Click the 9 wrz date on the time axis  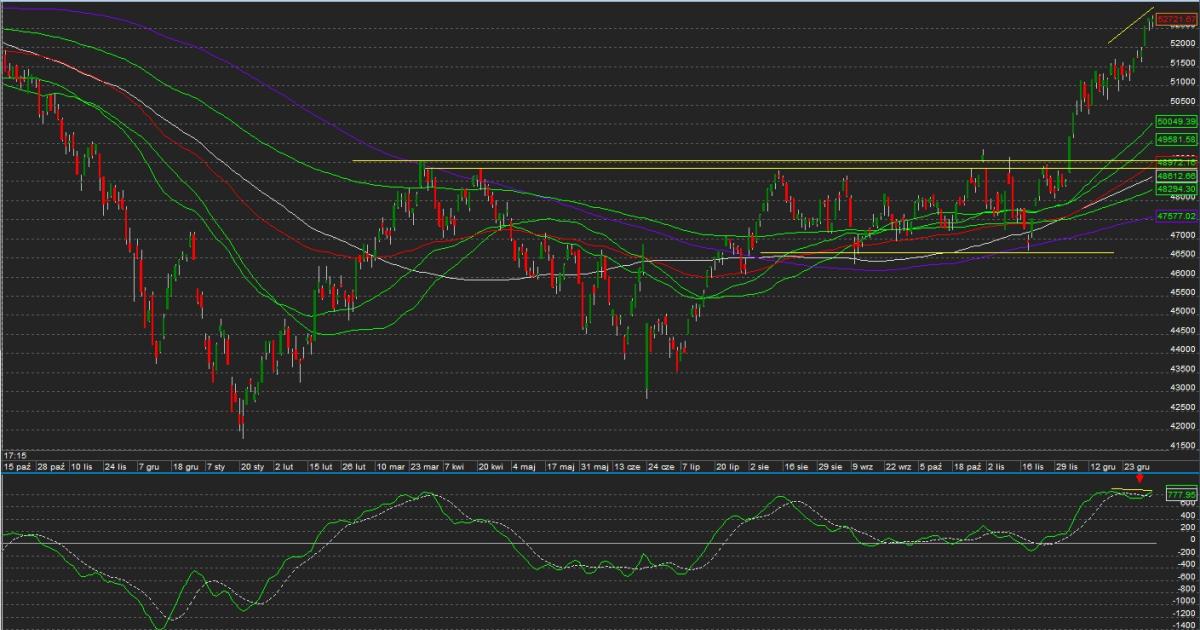tap(862, 467)
